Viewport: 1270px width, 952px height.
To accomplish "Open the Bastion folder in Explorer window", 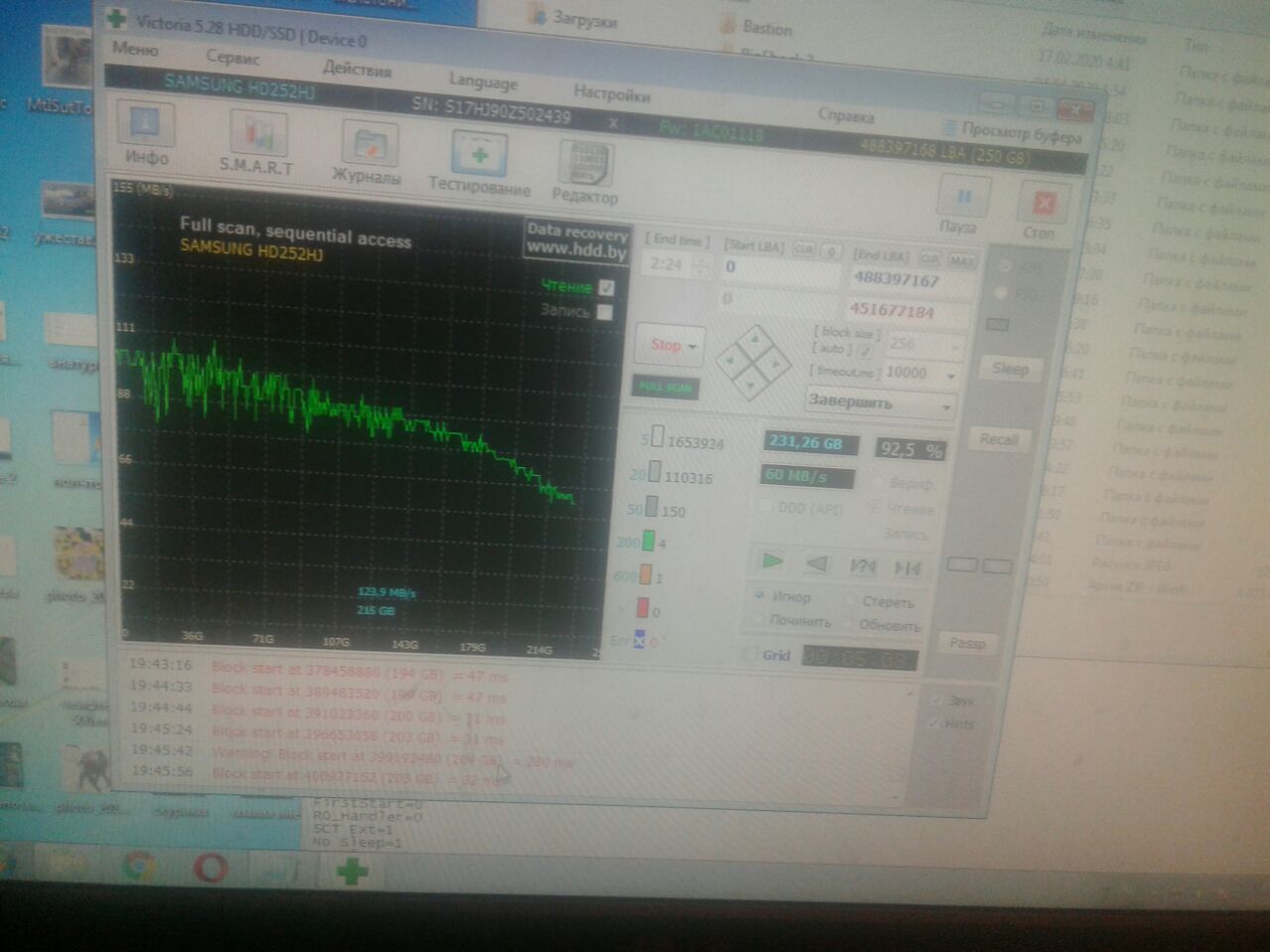I will [x=757, y=26].
